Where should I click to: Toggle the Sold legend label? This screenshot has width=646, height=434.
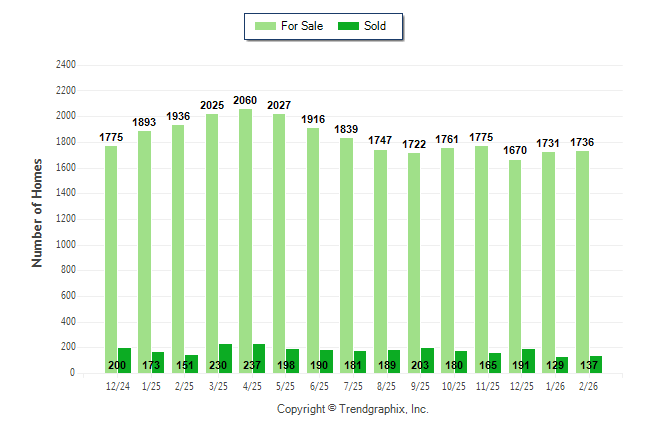click(376, 25)
